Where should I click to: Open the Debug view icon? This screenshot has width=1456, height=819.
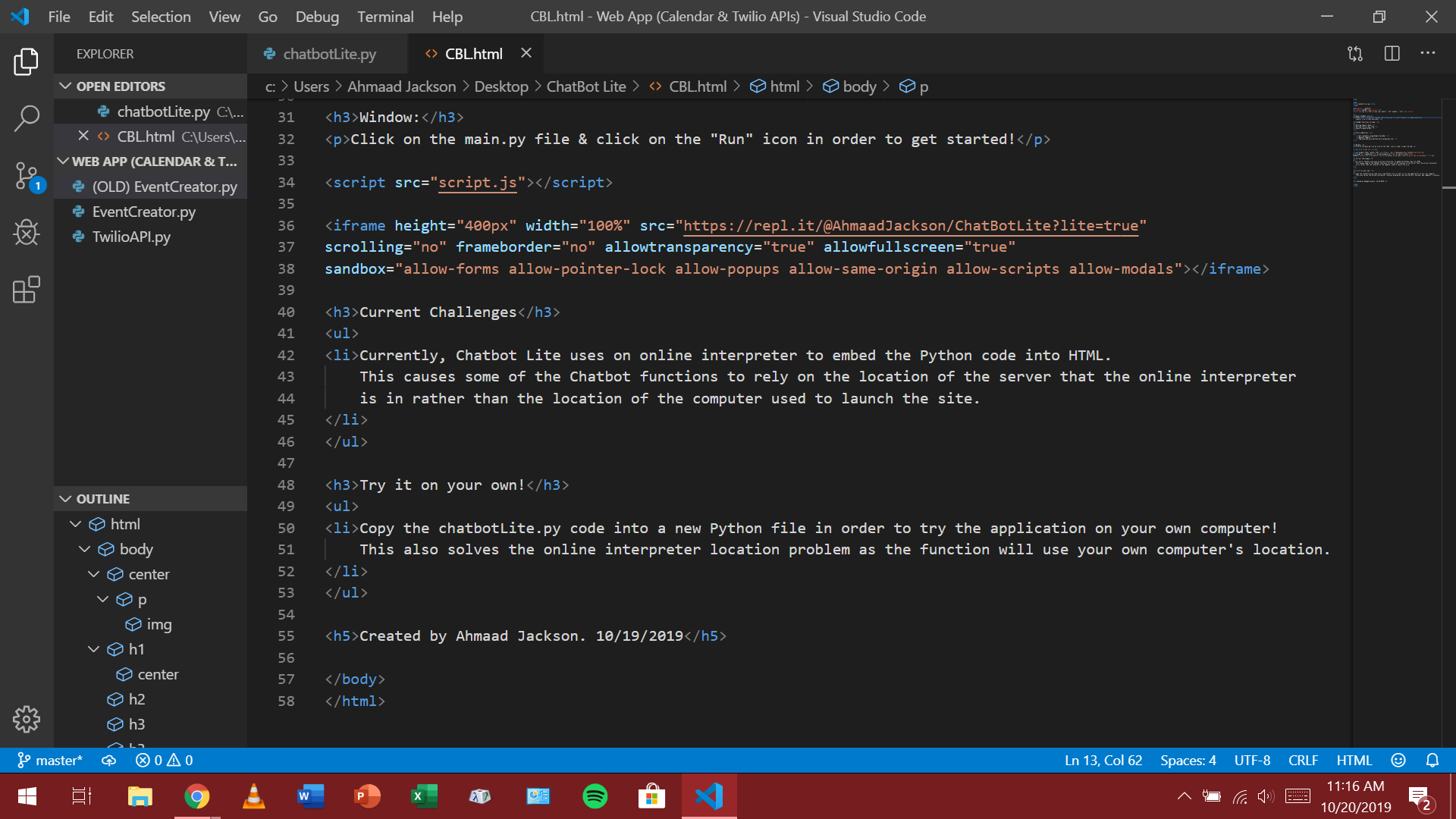27,233
